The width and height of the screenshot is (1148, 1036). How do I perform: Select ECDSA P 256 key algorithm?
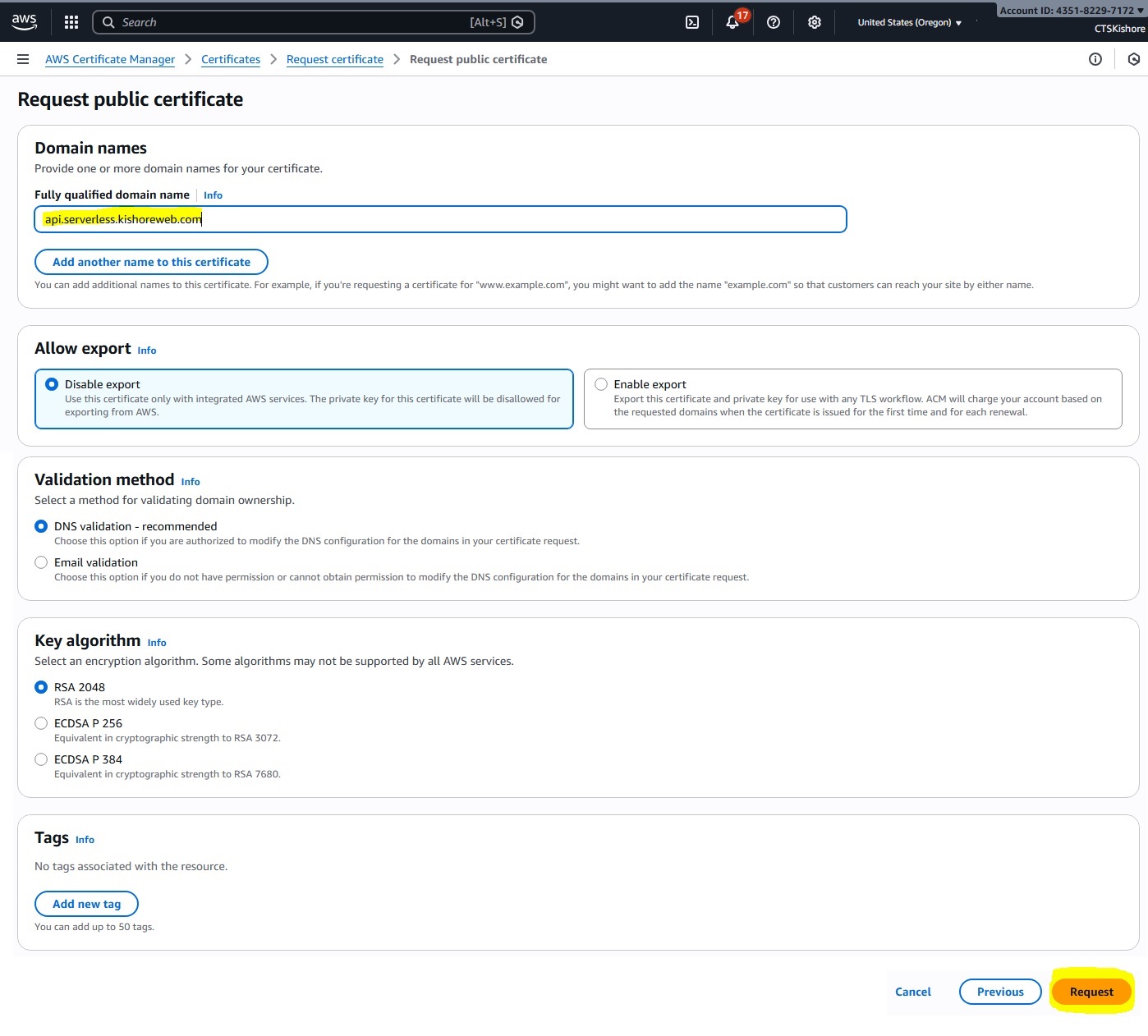pos(41,723)
